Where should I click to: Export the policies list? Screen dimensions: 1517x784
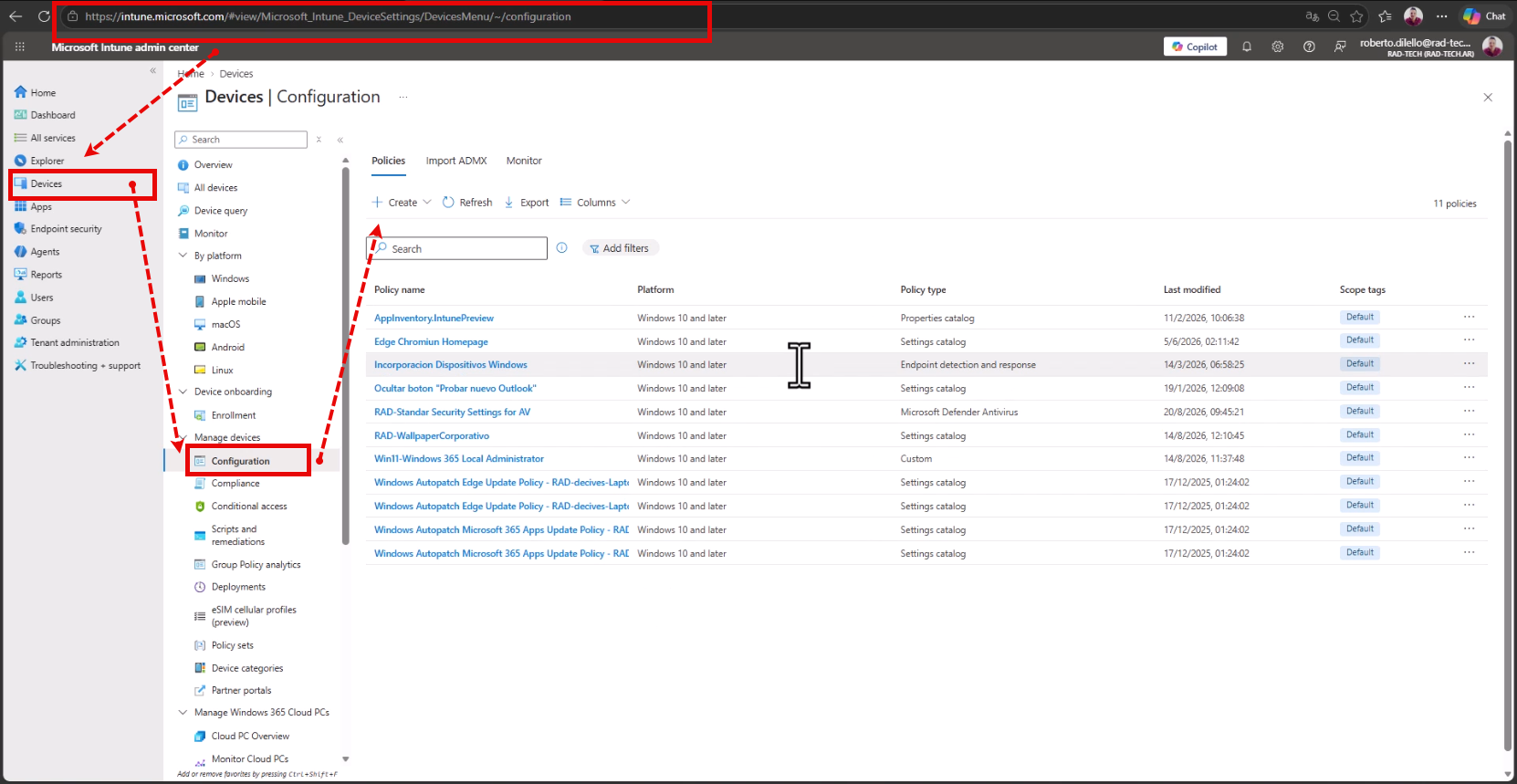[x=527, y=203]
